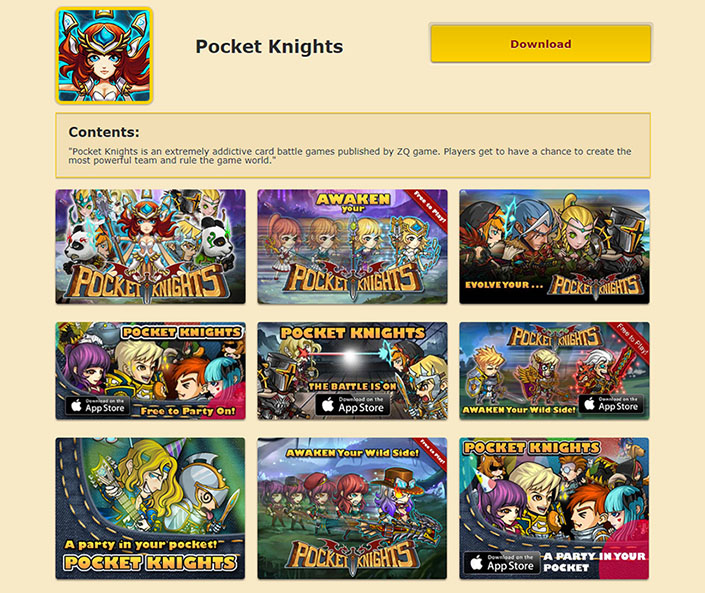705x593 pixels.
Task: Open the 'THE BATTLE IS ON' banner
Action: (352, 371)
